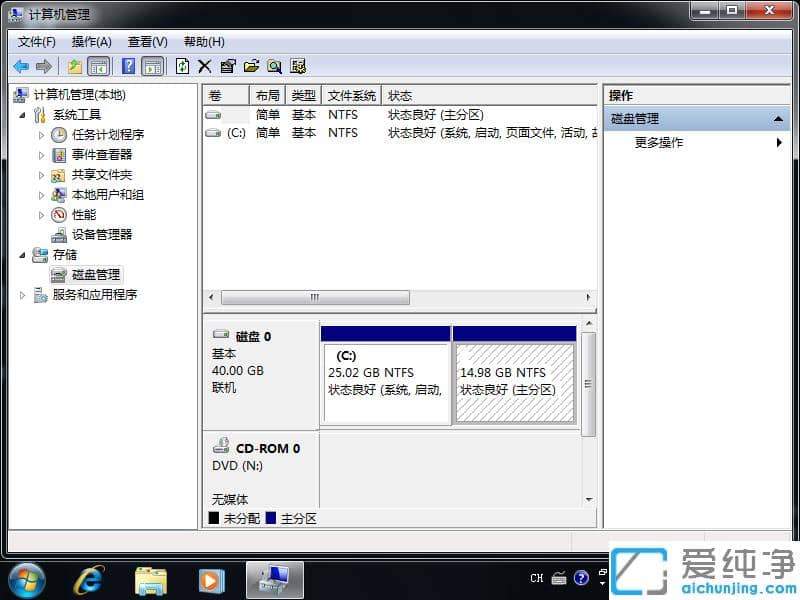Open the 查看(V) menu

coord(146,42)
